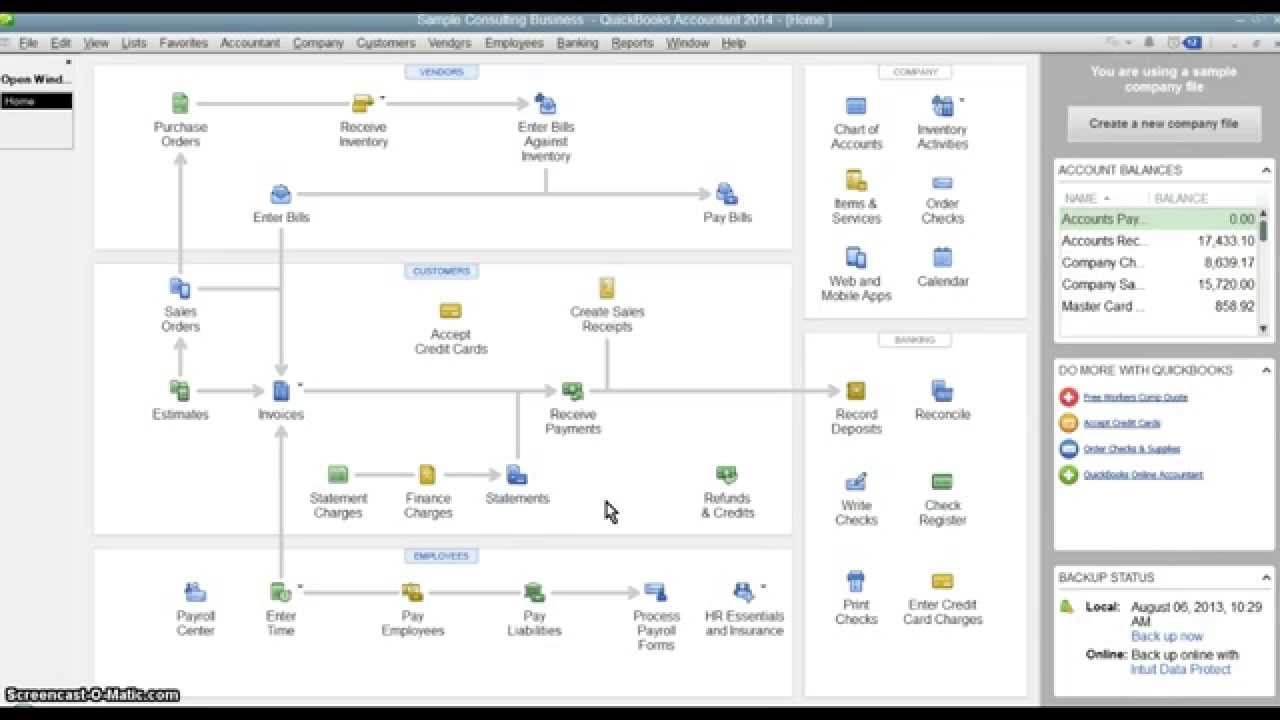This screenshot has height=720, width=1280.
Task: Open Chart of Accounts icon
Action: click(856, 106)
